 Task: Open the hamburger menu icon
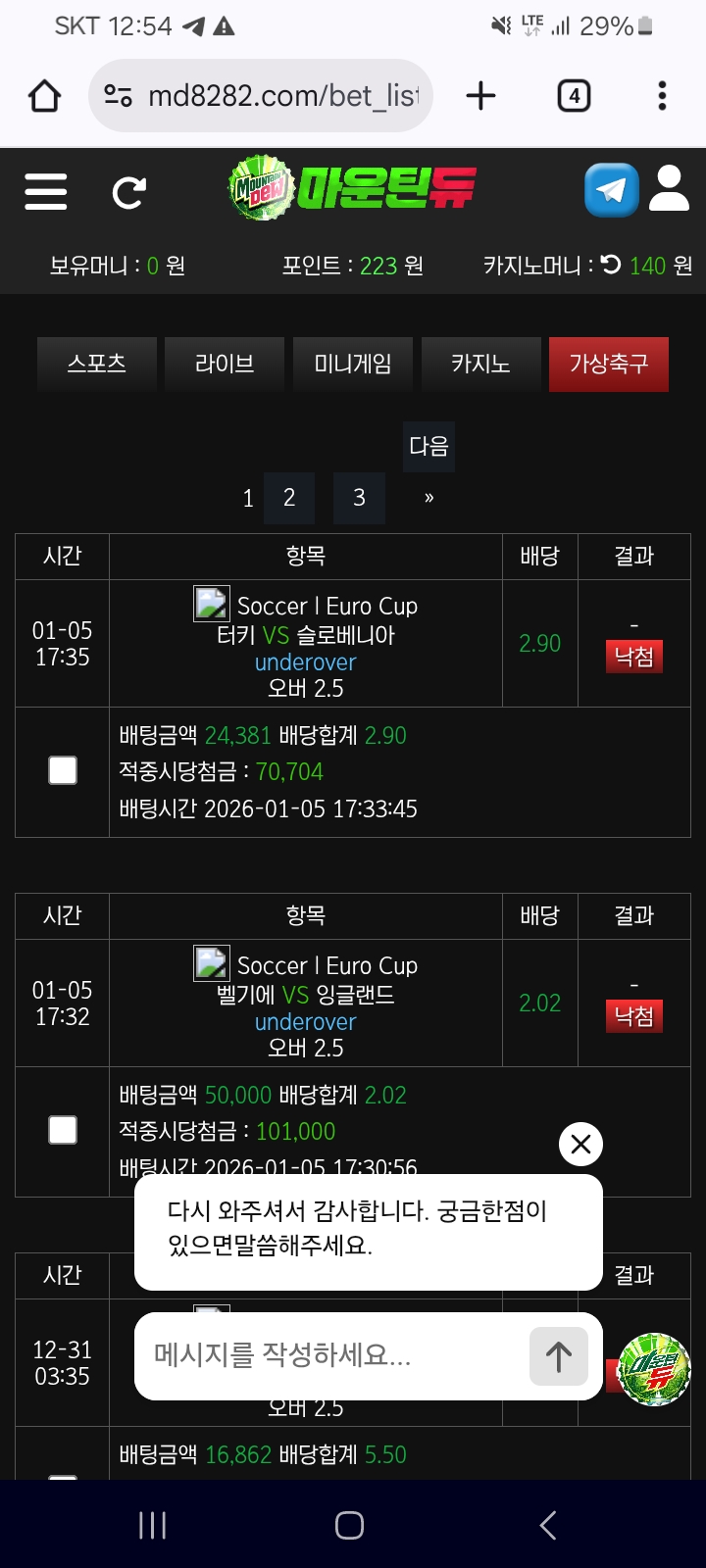pos(46,191)
